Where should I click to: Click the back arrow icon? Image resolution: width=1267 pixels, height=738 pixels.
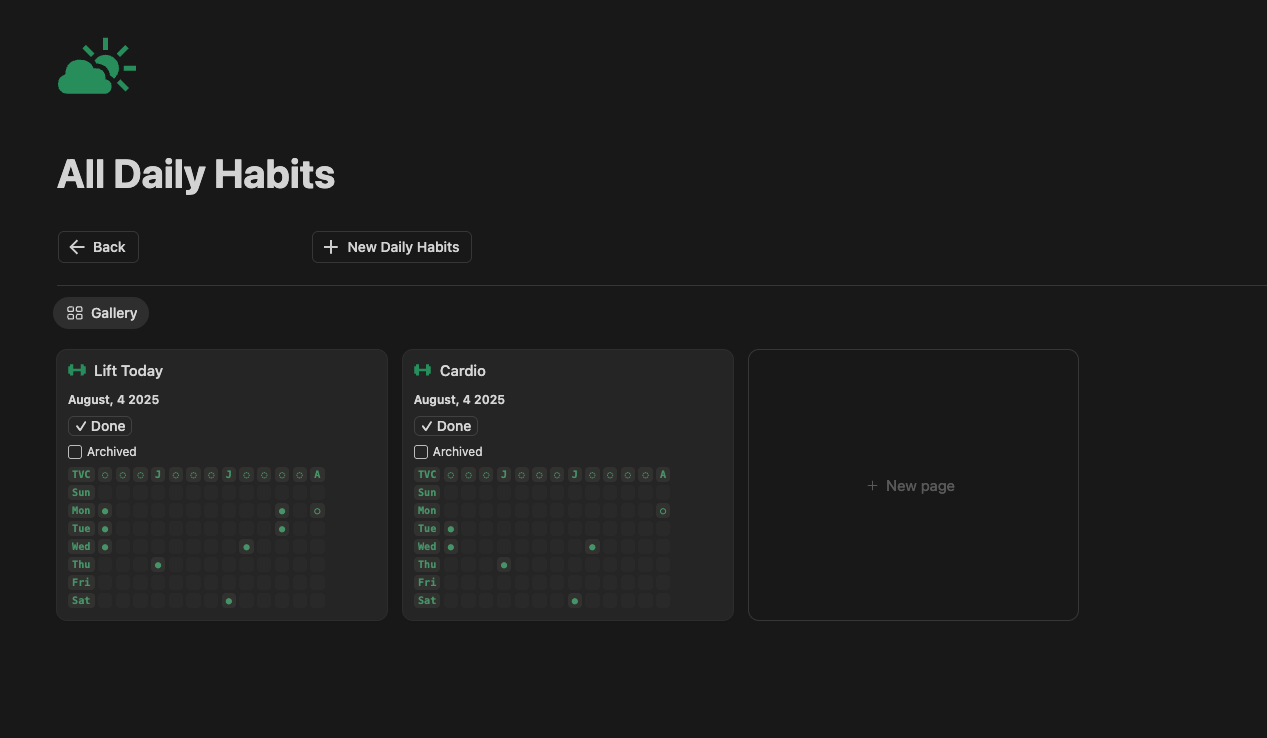coord(77,247)
